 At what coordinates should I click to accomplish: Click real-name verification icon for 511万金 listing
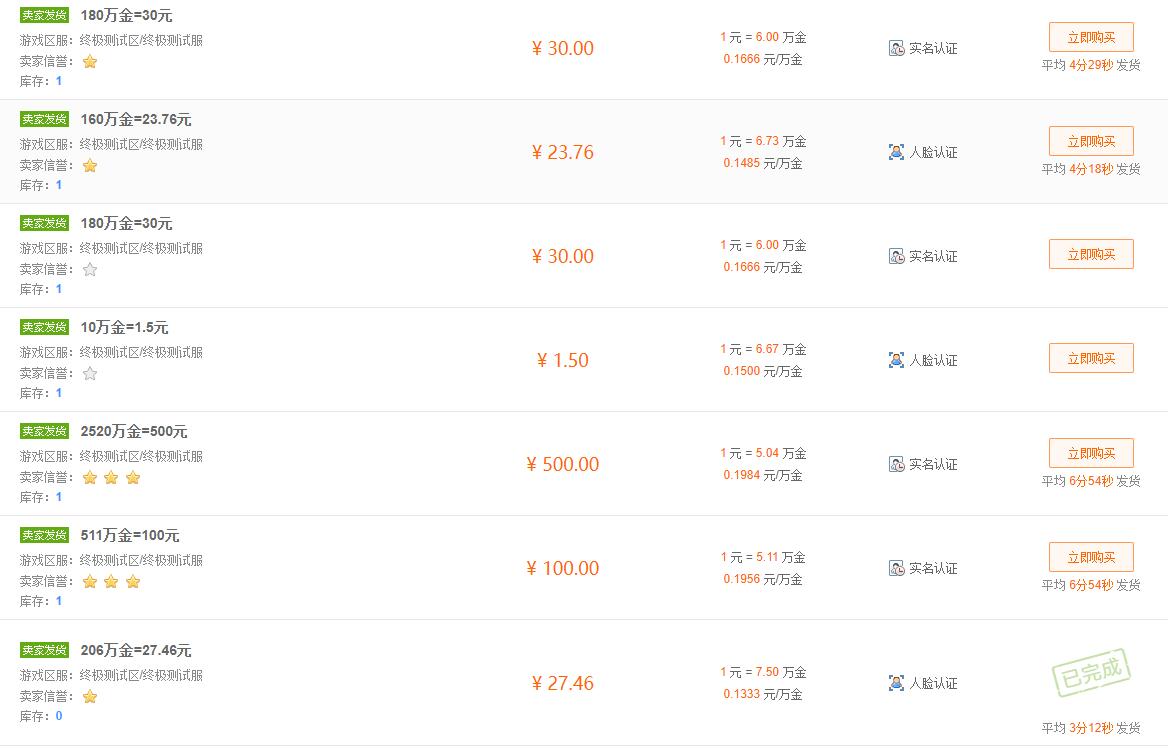(896, 568)
